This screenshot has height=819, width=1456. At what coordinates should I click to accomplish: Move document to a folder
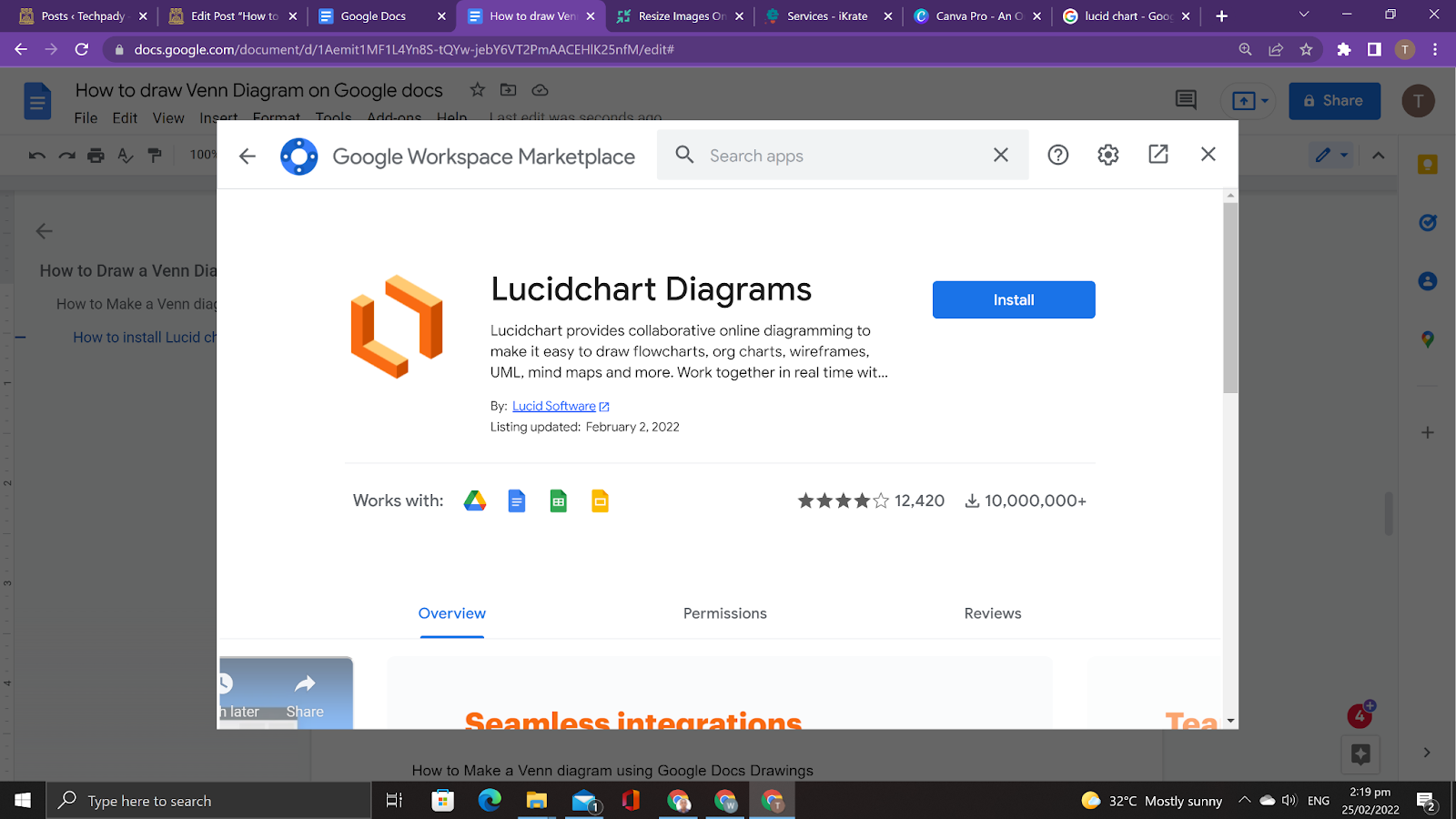(x=508, y=89)
